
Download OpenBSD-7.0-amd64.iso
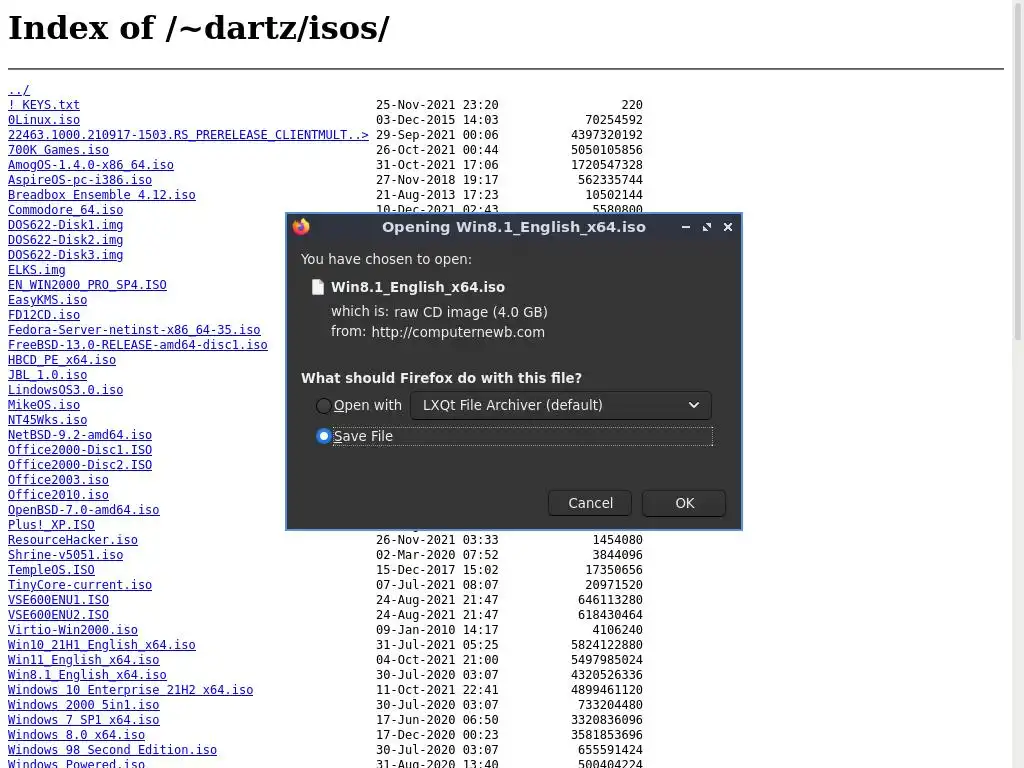click(x=84, y=511)
